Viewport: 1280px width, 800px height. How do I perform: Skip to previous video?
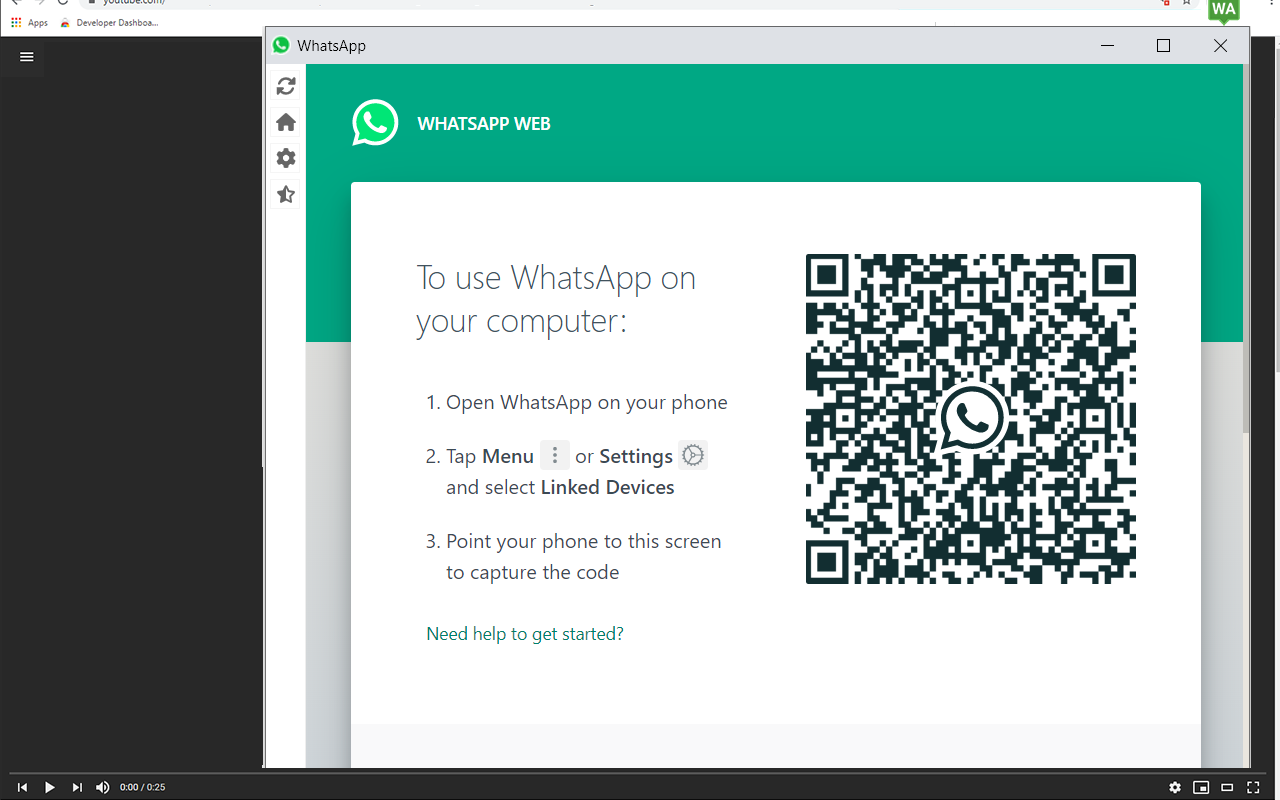(22, 788)
